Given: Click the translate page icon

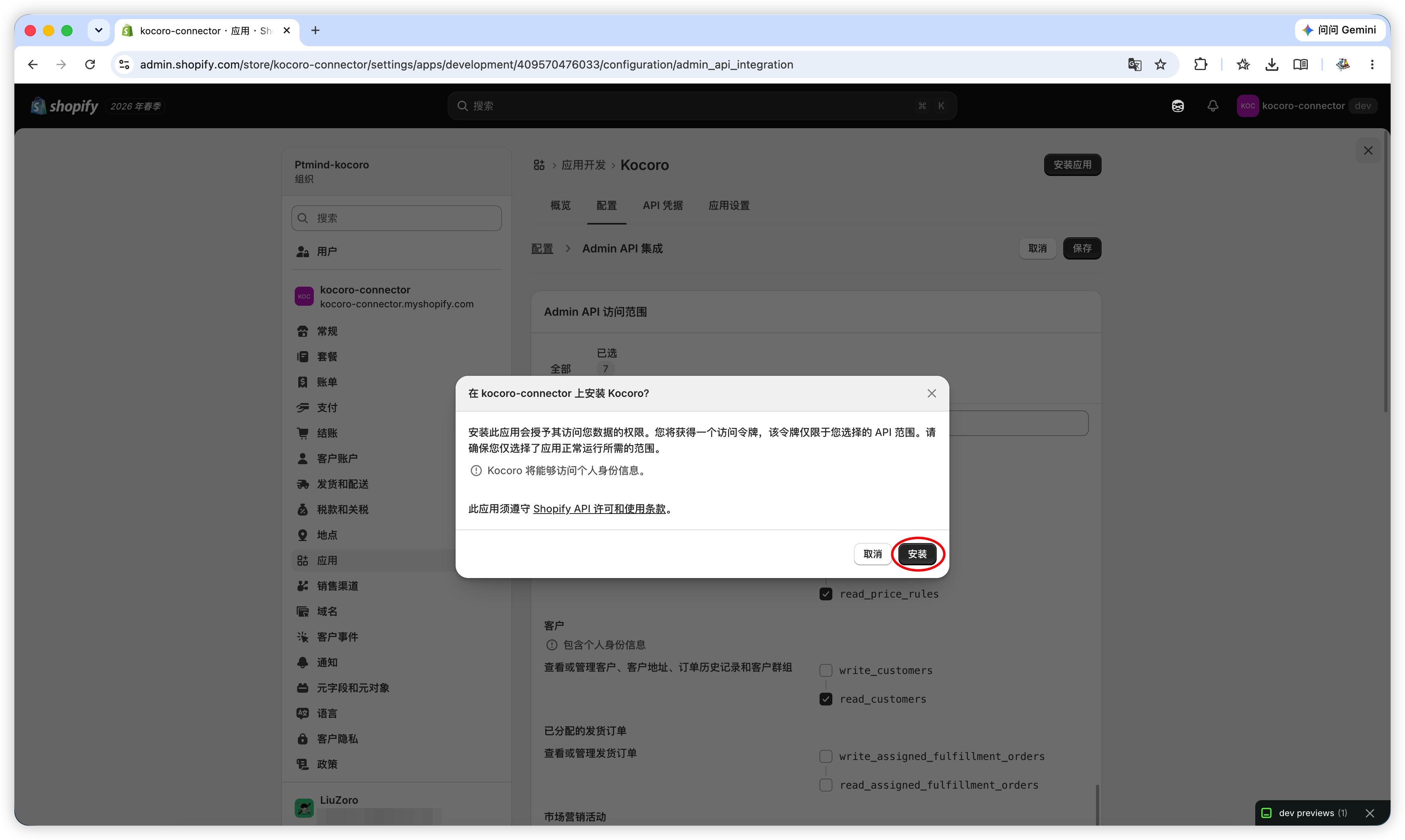Looking at the screenshot, I should (x=1135, y=64).
